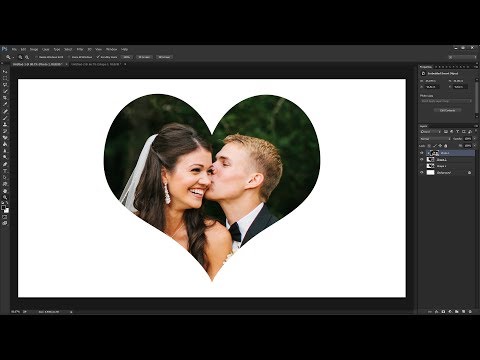The width and height of the screenshot is (480, 360).
Task: Select the History Brush tool
Action: click(x=5, y=131)
